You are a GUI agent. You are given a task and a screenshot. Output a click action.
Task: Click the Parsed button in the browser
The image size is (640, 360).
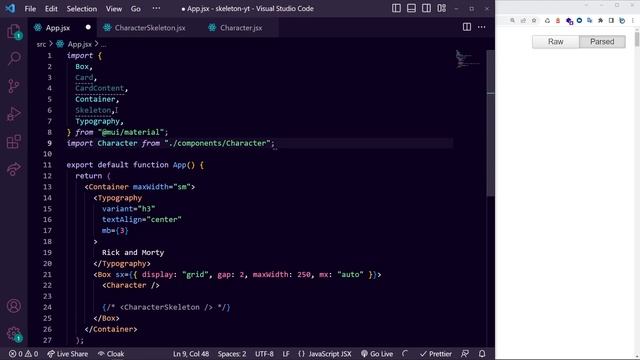[x=602, y=42]
